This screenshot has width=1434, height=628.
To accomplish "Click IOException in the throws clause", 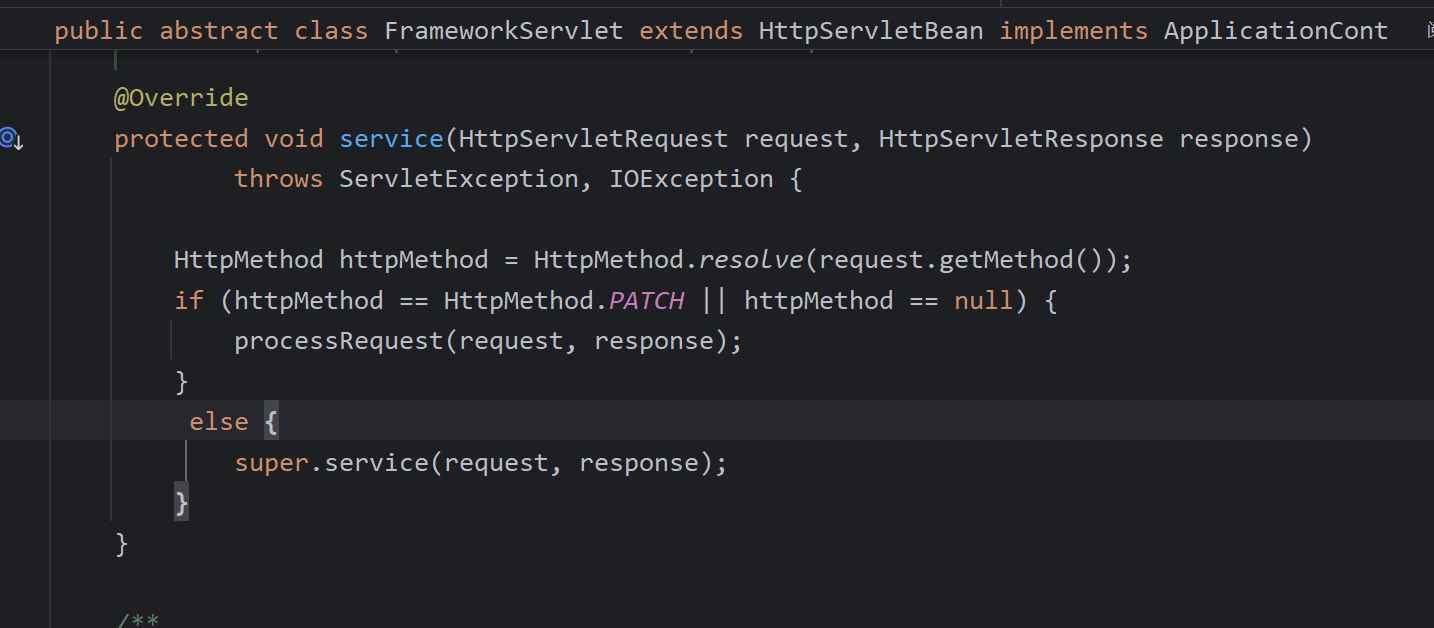I will (691, 179).
